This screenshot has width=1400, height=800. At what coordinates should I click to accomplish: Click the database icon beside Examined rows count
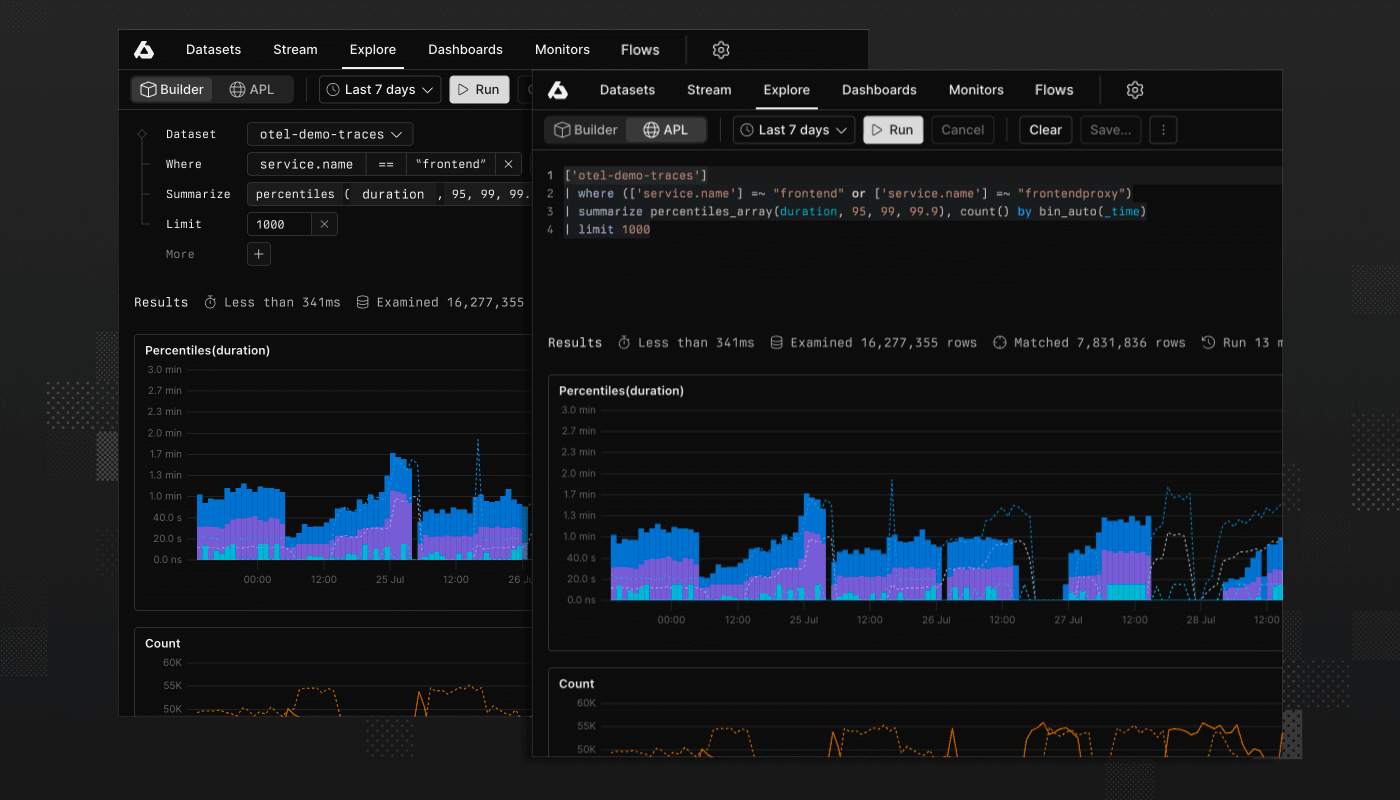click(x=777, y=342)
